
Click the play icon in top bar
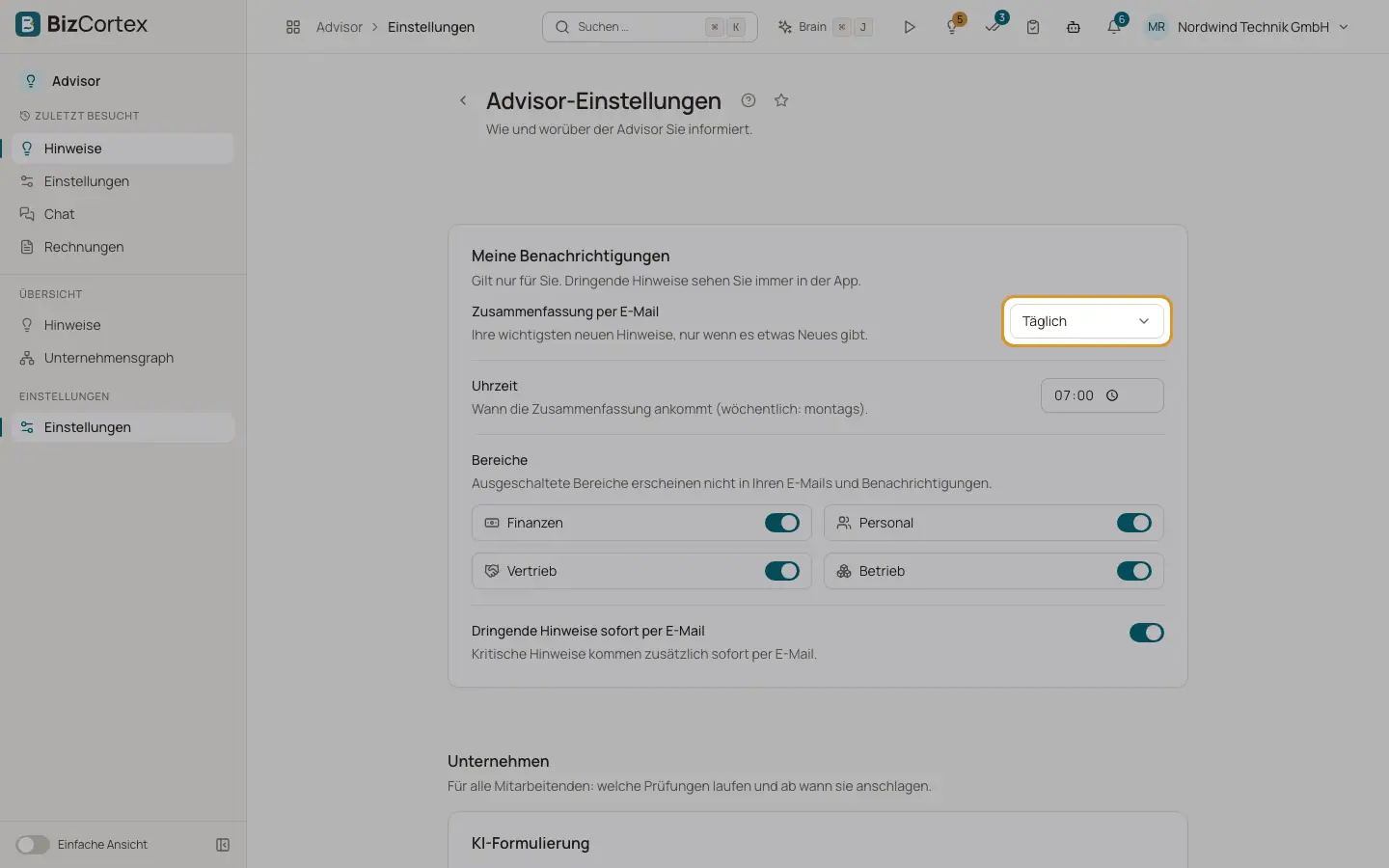[x=909, y=27]
